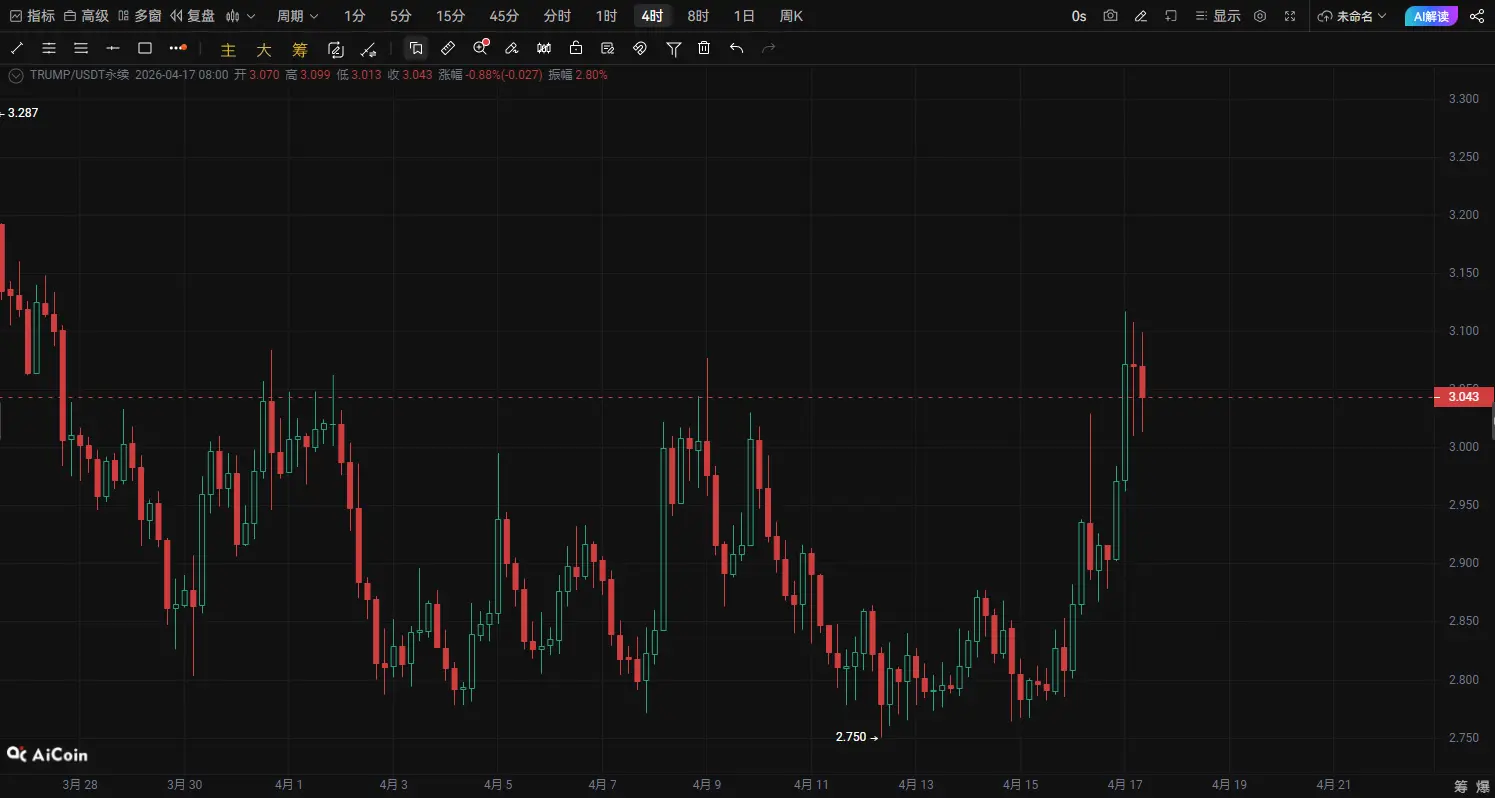The width and height of the screenshot is (1495, 798).
Task: Switch to the 1日 timeframe
Action: coord(744,16)
